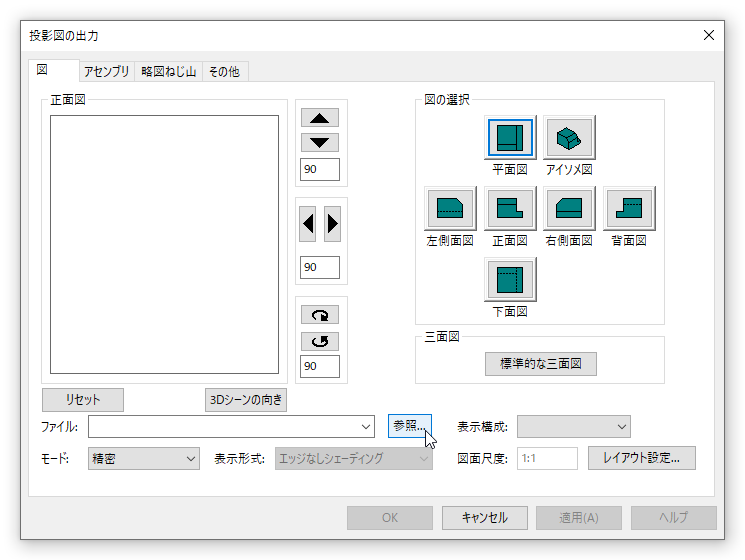
Task: Switch to the 略図ねじ山 tab
Action: (x=169, y=72)
